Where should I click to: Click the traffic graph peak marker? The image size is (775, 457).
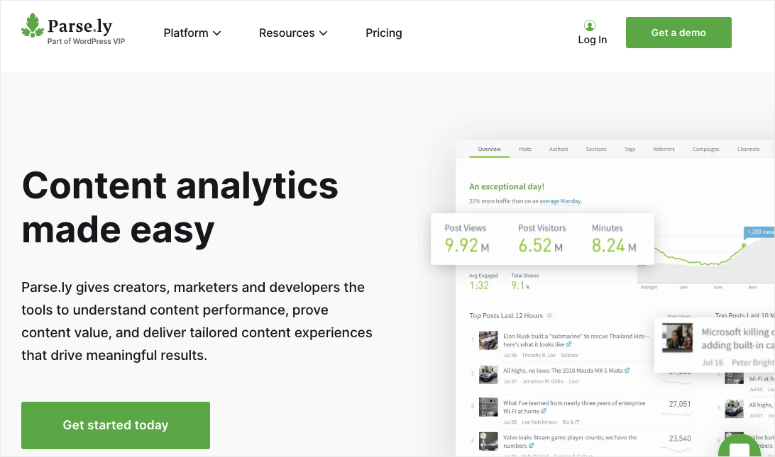click(744, 245)
